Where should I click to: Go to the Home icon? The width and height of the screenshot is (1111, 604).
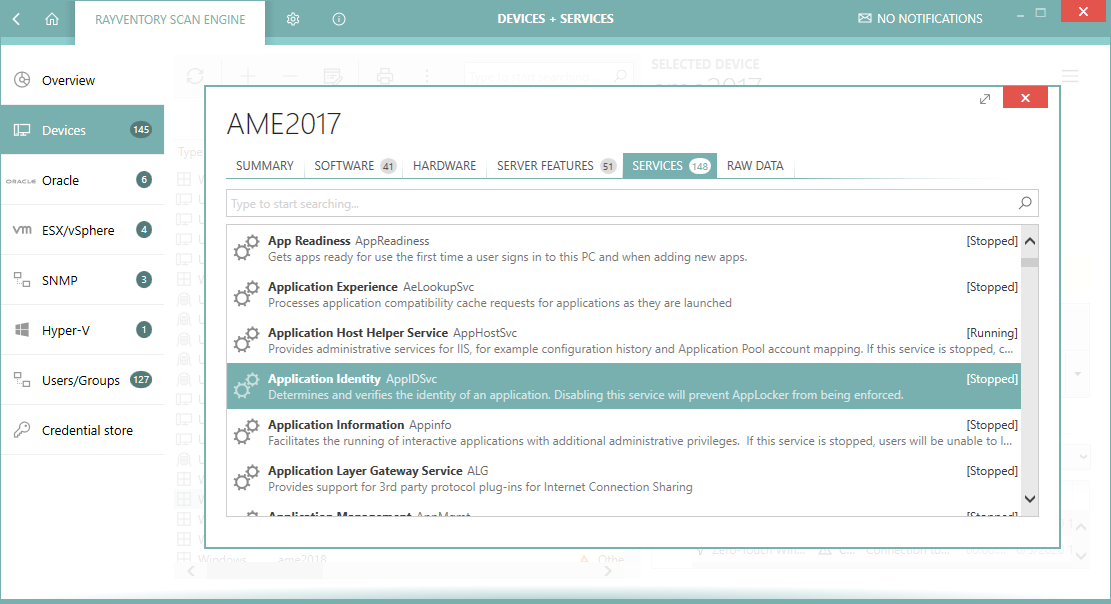click(52, 19)
